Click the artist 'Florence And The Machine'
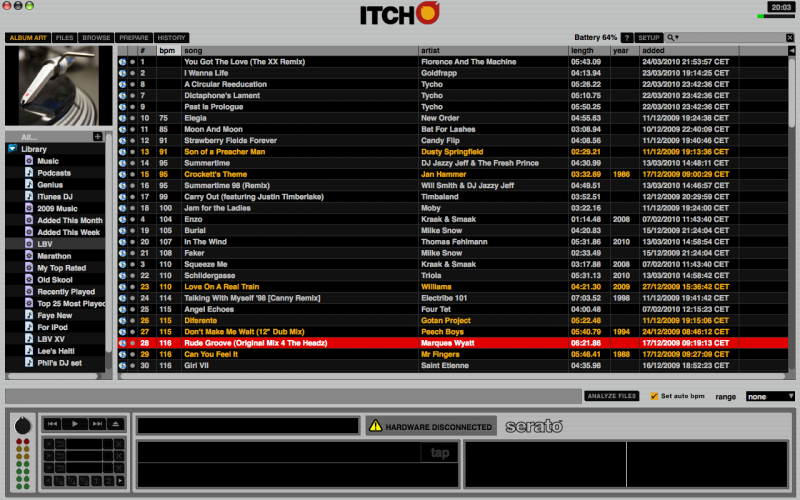This screenshot has width=800, height=500. [x=468, y=62]
